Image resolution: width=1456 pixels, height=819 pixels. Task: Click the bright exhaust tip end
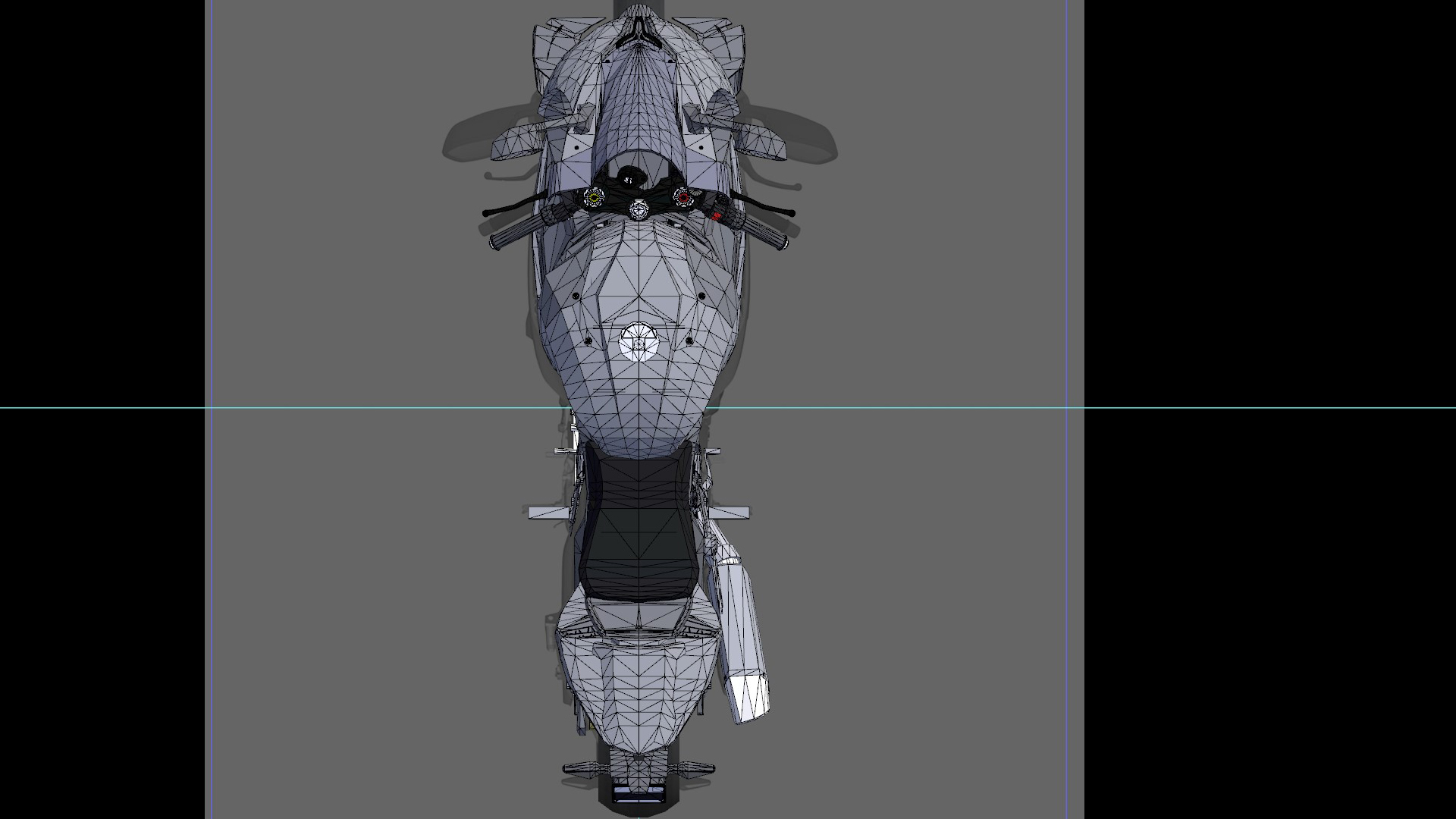(x=751, y=698)
